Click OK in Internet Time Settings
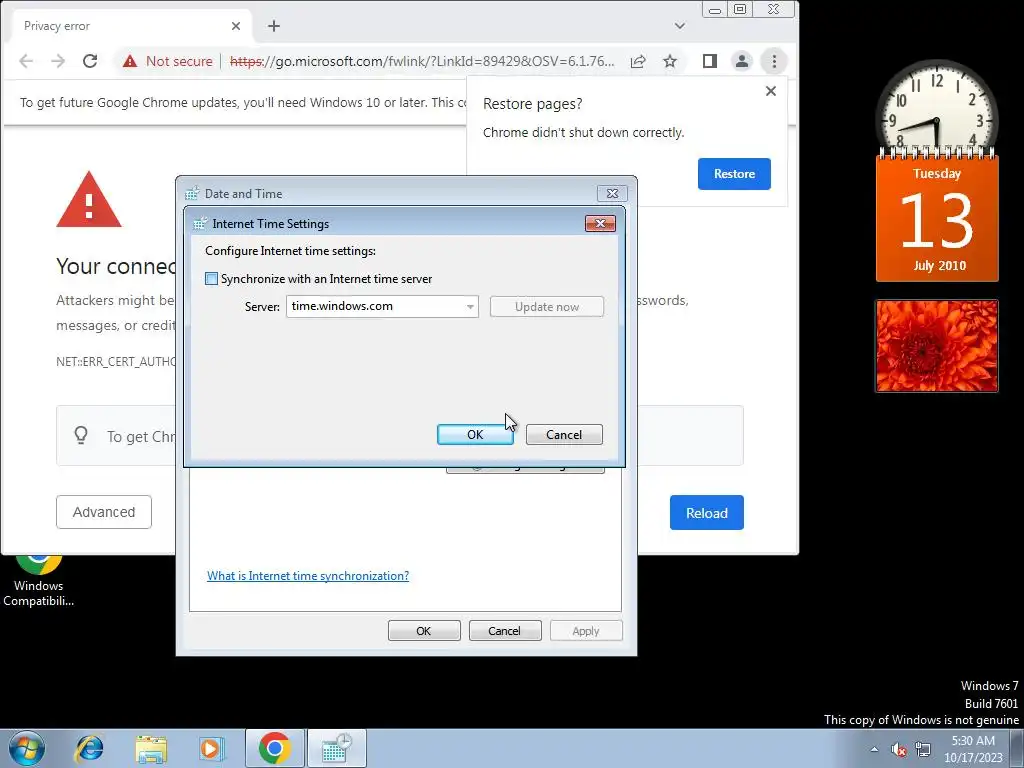 tap(475, 435)
